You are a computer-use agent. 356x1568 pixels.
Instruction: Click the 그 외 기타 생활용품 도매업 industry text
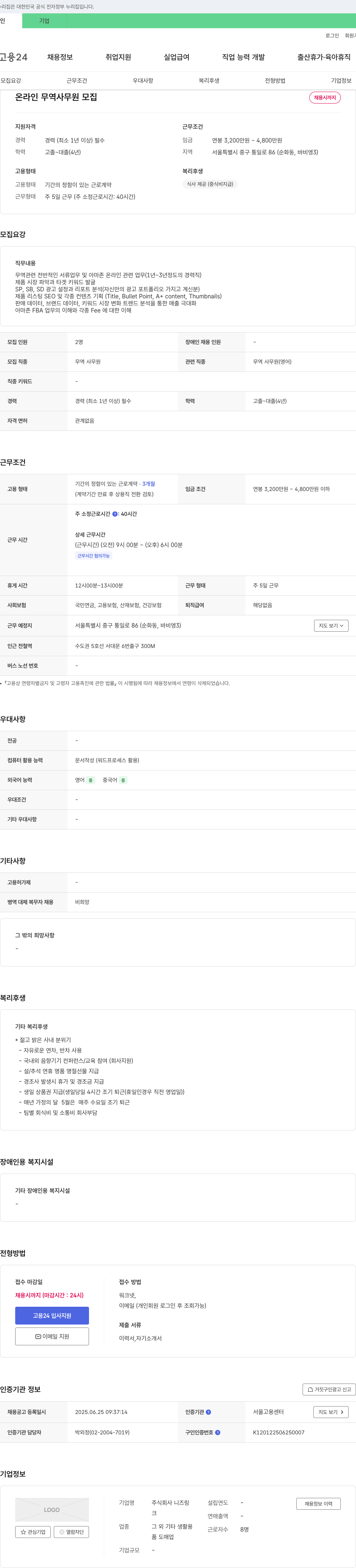coord(172,1532)
